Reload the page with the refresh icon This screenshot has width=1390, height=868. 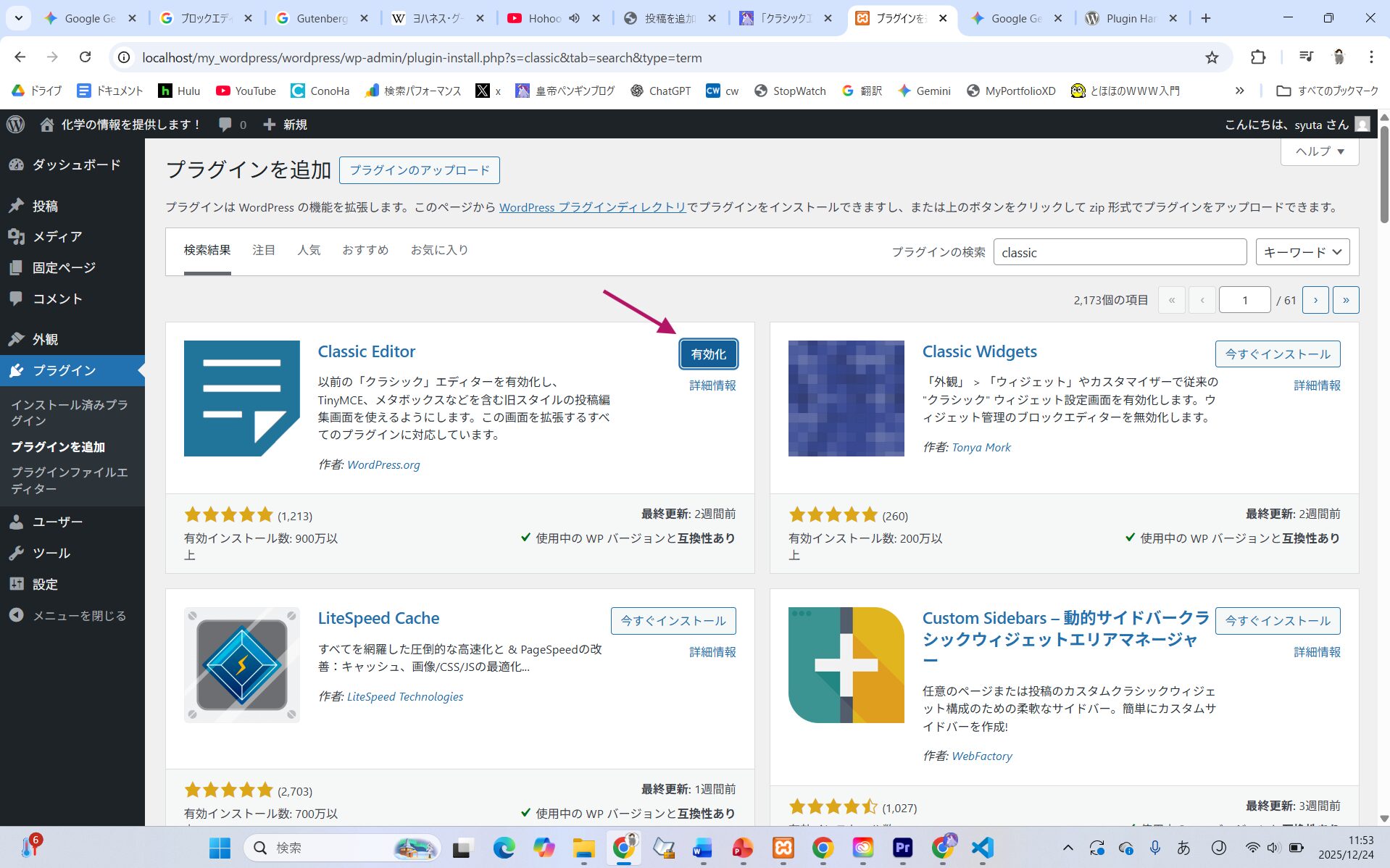click(x=86, y=57)
